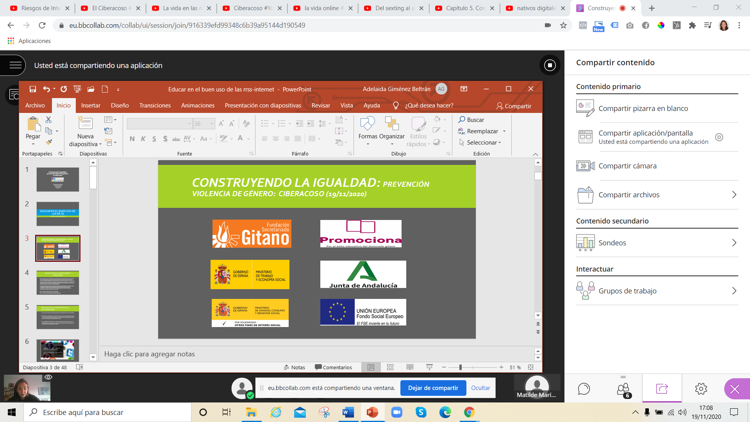Click the zoom out minus button
The image size is (750, 422).
(444, 367)
